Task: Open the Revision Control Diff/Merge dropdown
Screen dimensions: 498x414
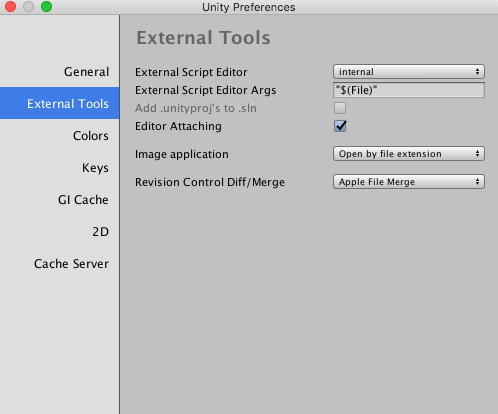Action: (x=409, y=182)
